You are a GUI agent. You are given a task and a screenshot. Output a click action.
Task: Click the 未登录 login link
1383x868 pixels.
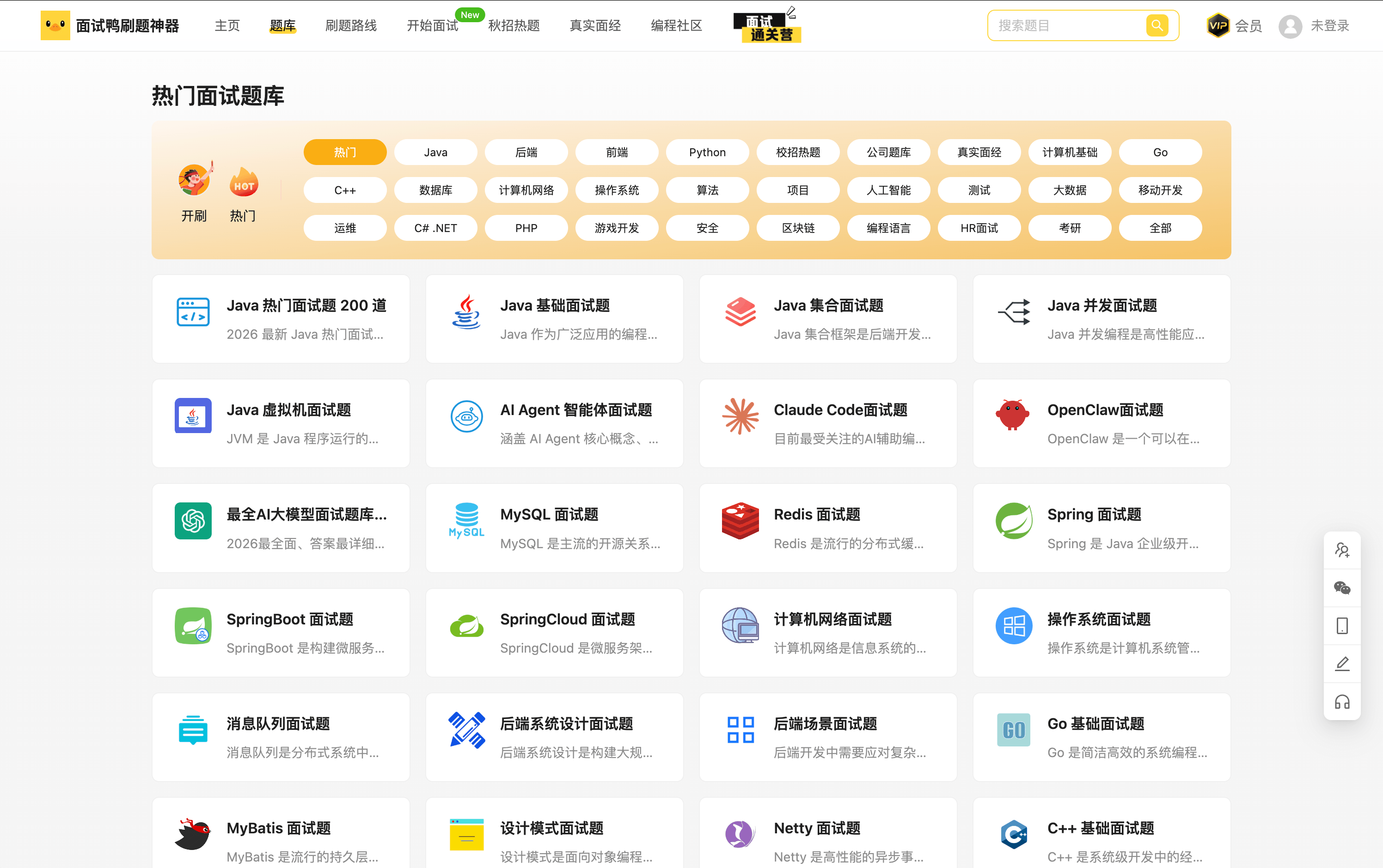click(x=1329, y=26)
